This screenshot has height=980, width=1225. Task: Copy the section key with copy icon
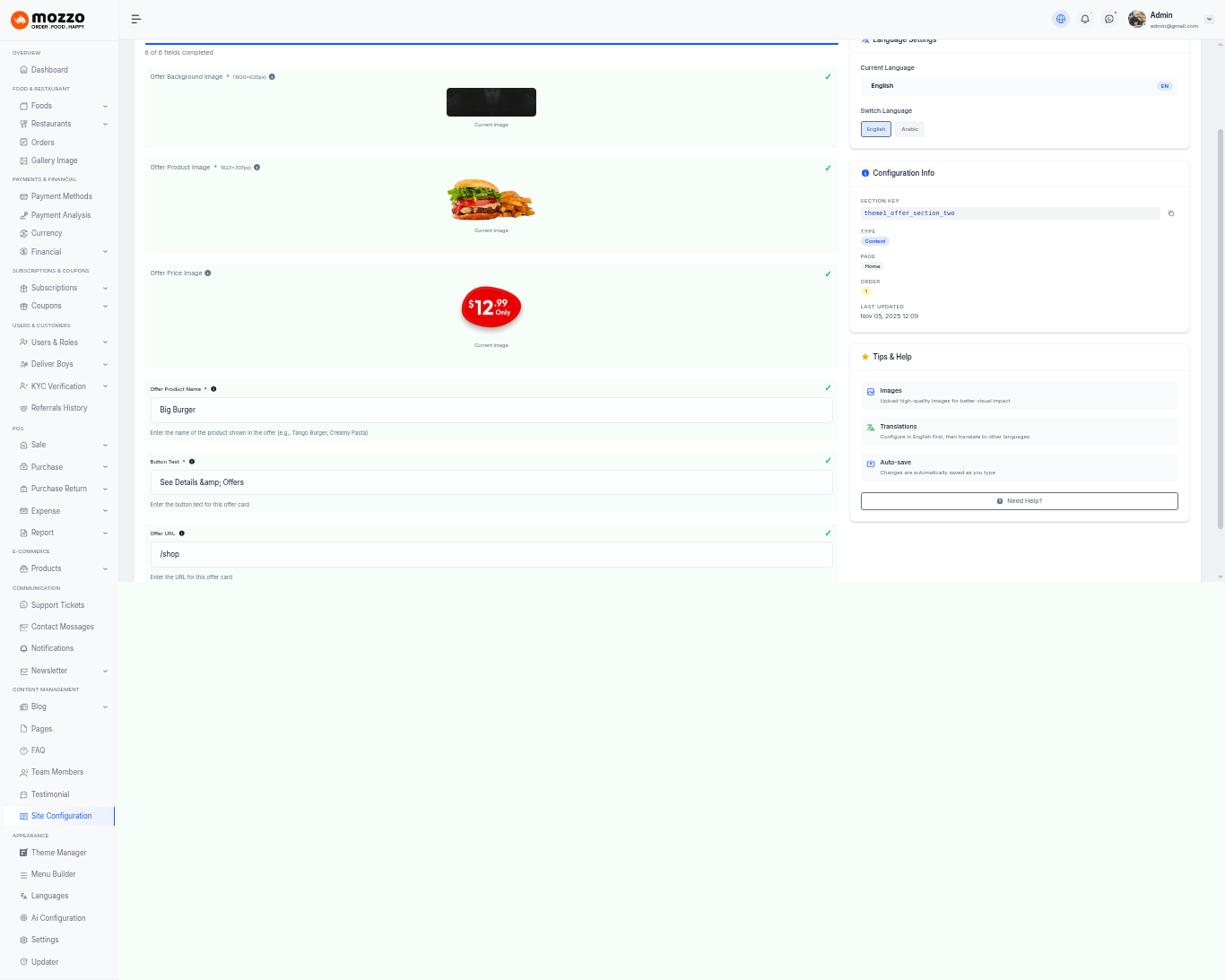tap(1170, 213)
